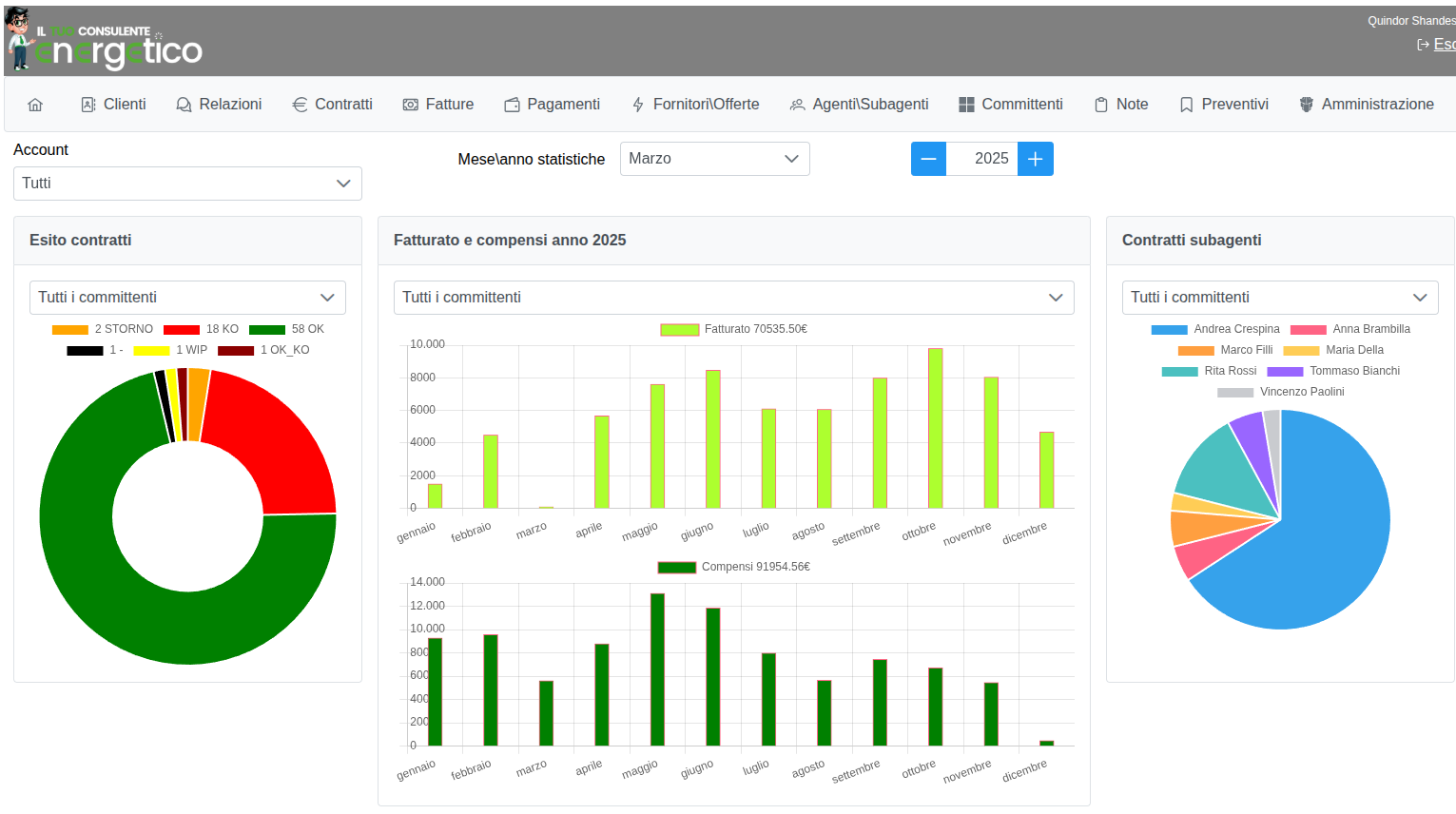Go to the Preventivi menu

point(1224,105)
